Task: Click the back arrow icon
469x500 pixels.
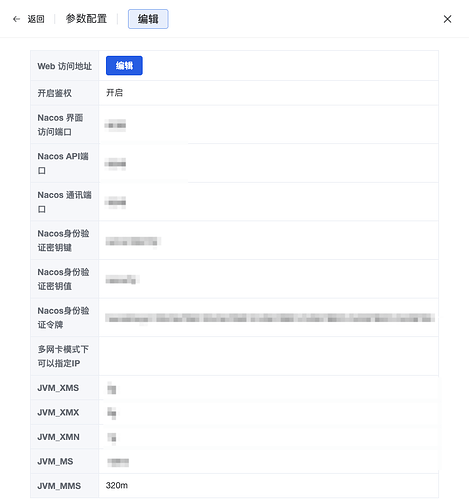Action: click(x=16, y=19)
